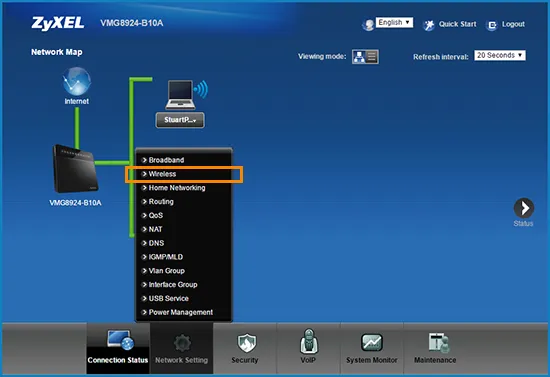Viewport: 550px width, 377px height.
Task: Select the Security tab label
Action: coord(245,360)
